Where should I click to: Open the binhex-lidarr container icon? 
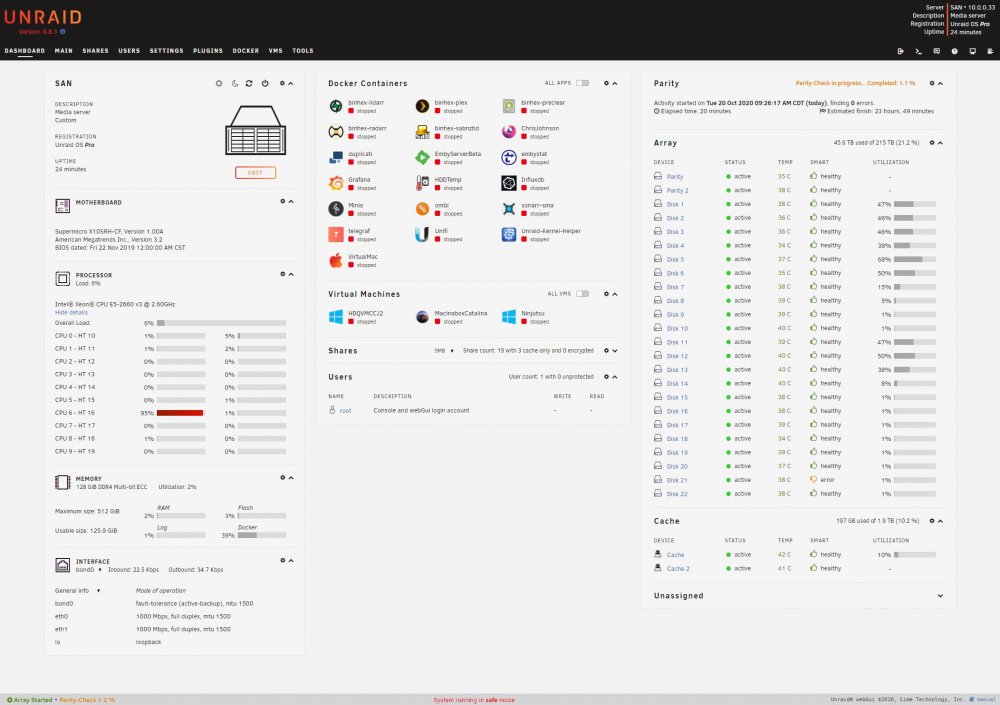click(335, 106)
